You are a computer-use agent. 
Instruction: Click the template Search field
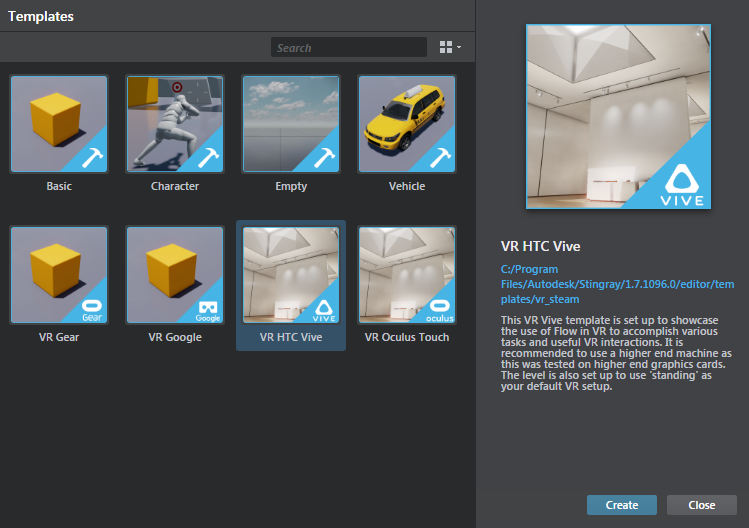click(349, 47)
